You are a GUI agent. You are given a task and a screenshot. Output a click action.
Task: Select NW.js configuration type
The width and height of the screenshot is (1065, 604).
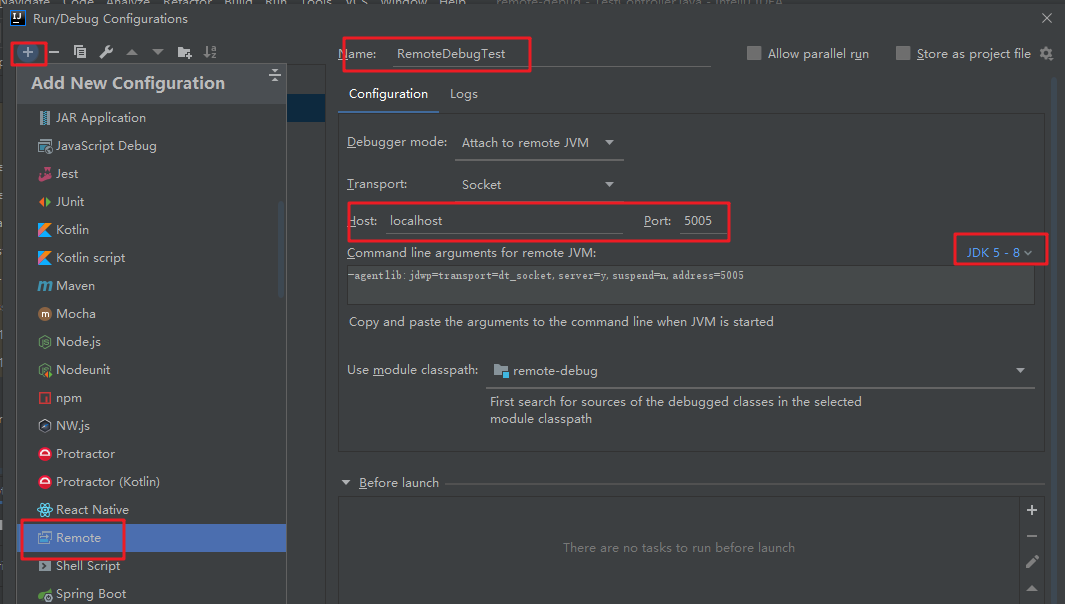pyautogui.click(x=151, y=425)
